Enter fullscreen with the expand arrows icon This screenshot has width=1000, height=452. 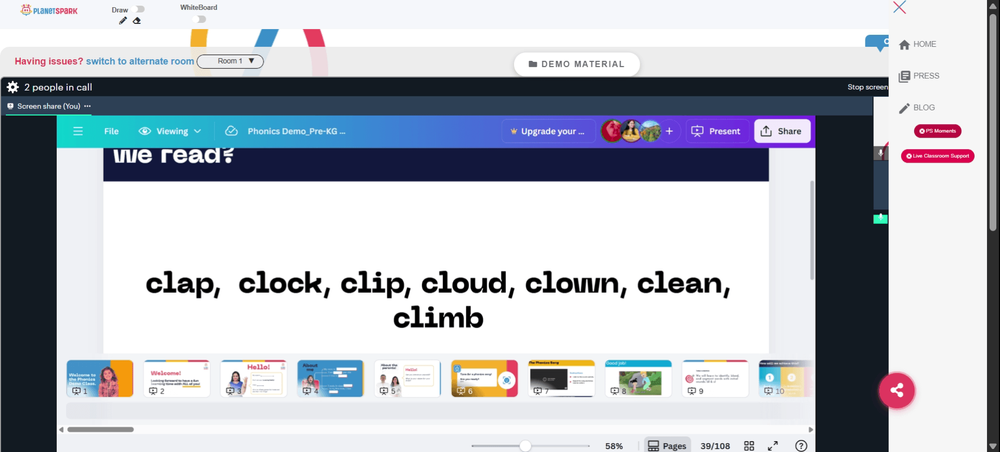click(x=773, y=446)
